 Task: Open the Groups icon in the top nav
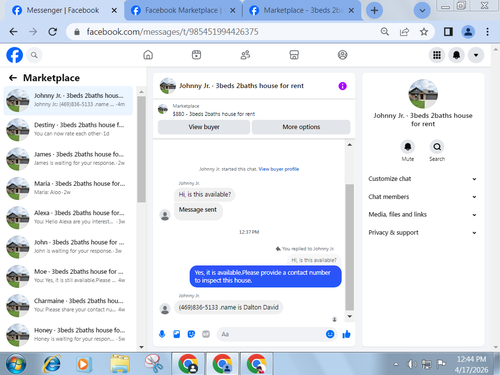point(342,55)
